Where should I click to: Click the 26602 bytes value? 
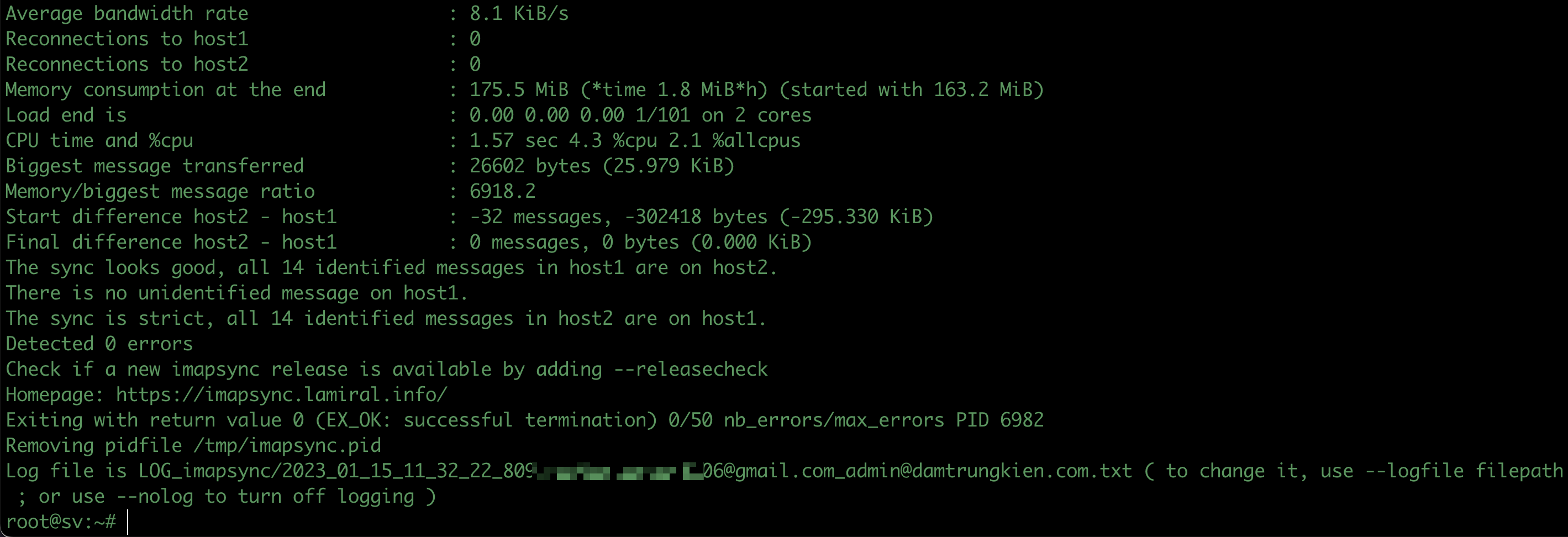coord(529,166)
